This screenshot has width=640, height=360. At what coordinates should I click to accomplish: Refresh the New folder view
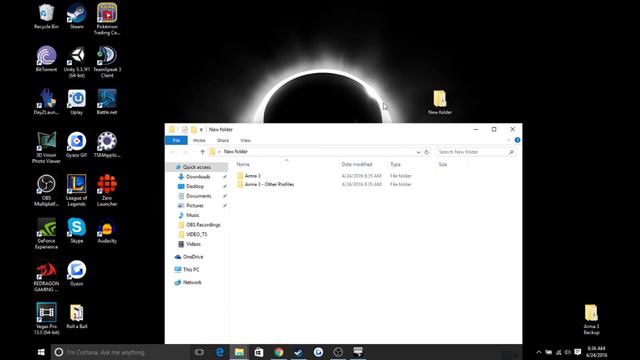(x=427, y=152)
